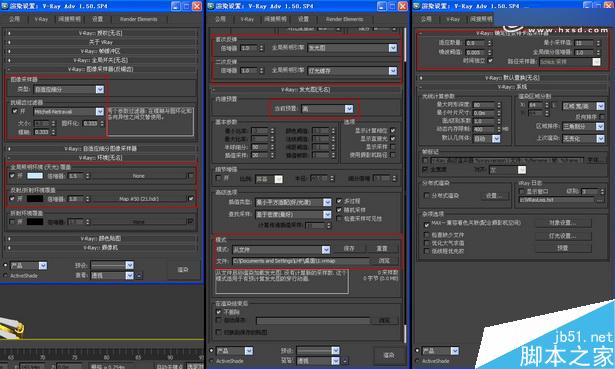Open 公用 (Common) tab in left window
This screenshot has height=369, width=615.
(14, 19)
